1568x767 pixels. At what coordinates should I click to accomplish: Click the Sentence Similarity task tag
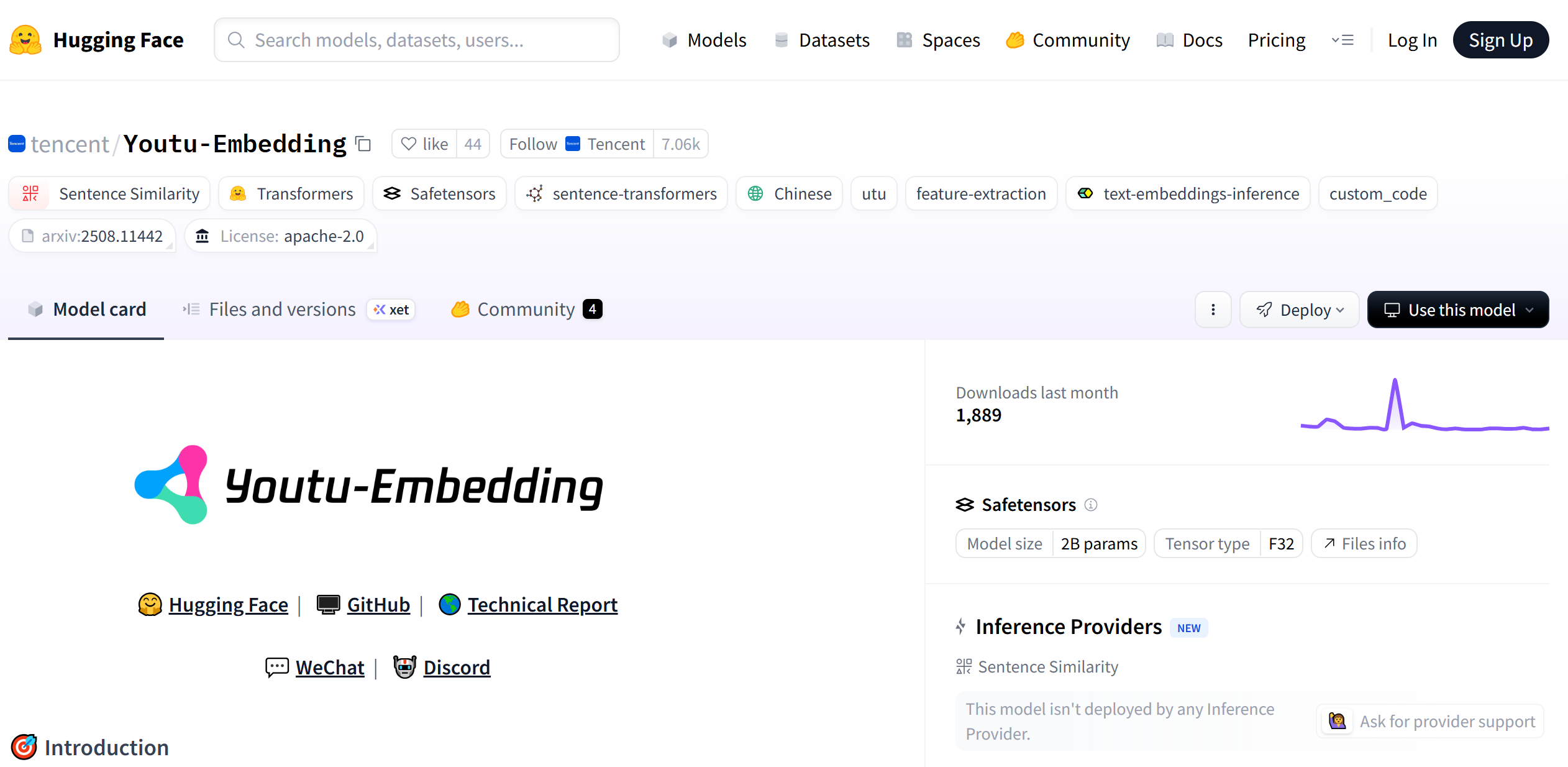click(110, 194)
